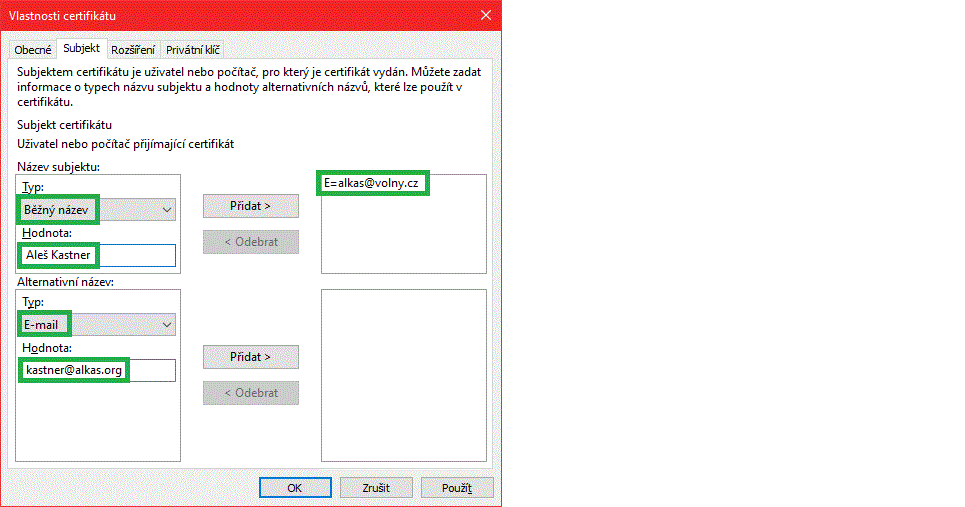
Task: Open the Rozšíření tab
Action: [x=133, y=49]
